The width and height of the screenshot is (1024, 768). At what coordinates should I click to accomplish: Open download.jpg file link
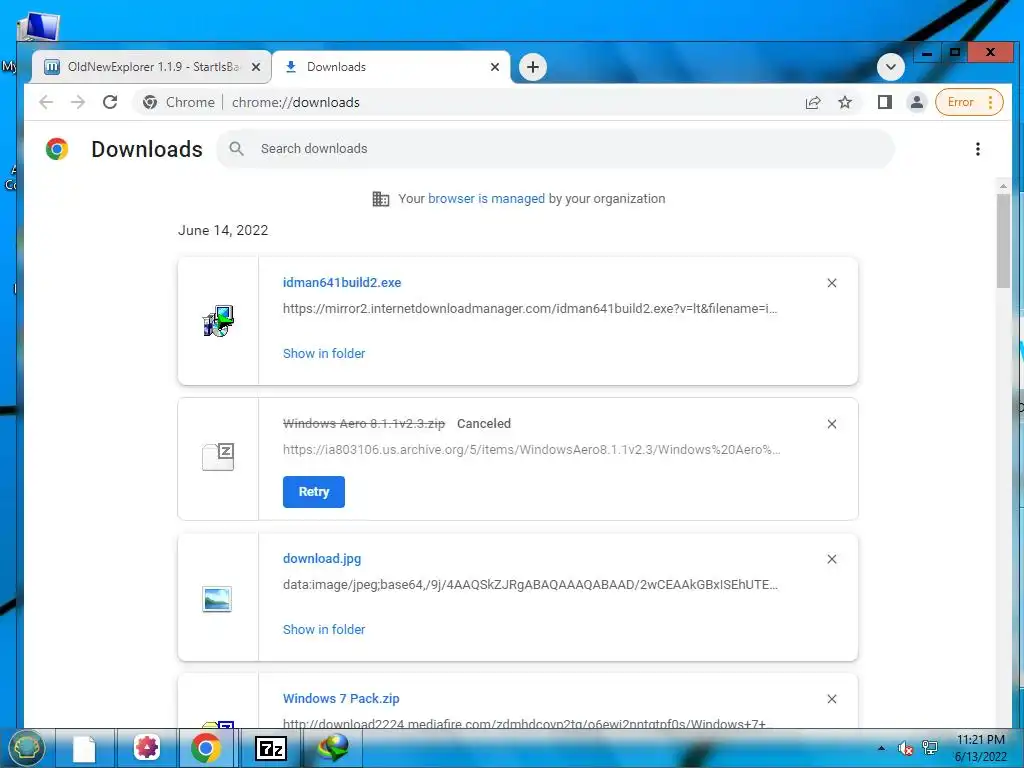[322, 559]
